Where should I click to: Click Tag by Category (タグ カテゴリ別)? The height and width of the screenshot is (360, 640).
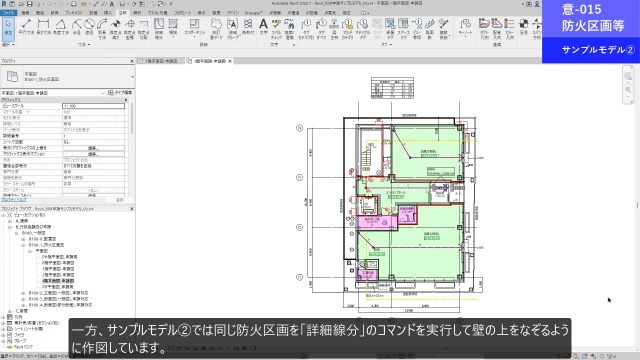[306, 29]
